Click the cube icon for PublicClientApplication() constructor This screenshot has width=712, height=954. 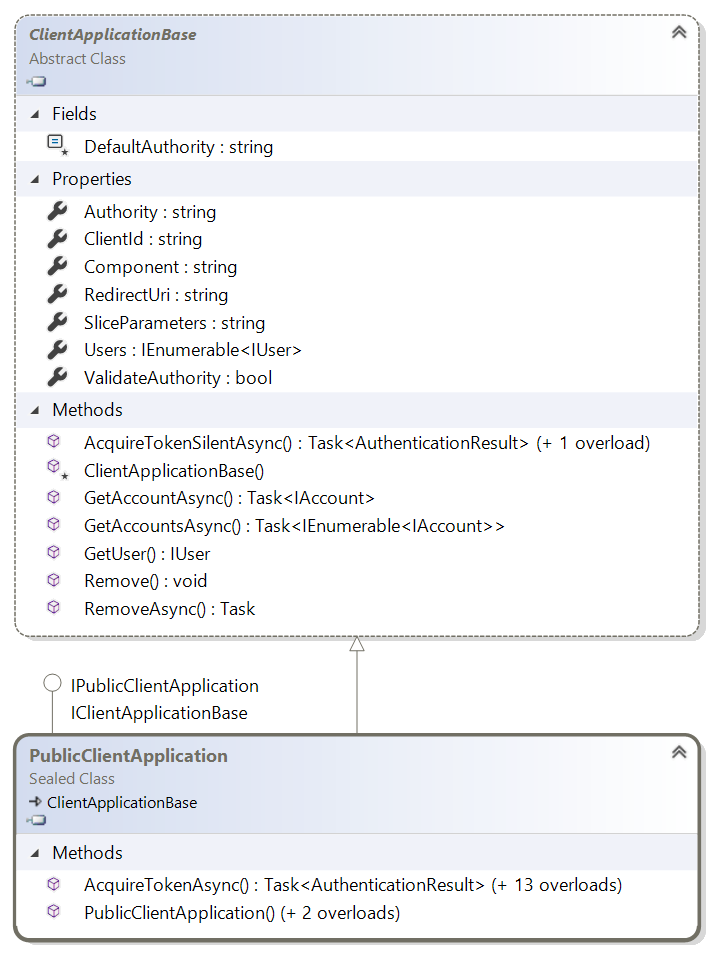tap(54, 911)
